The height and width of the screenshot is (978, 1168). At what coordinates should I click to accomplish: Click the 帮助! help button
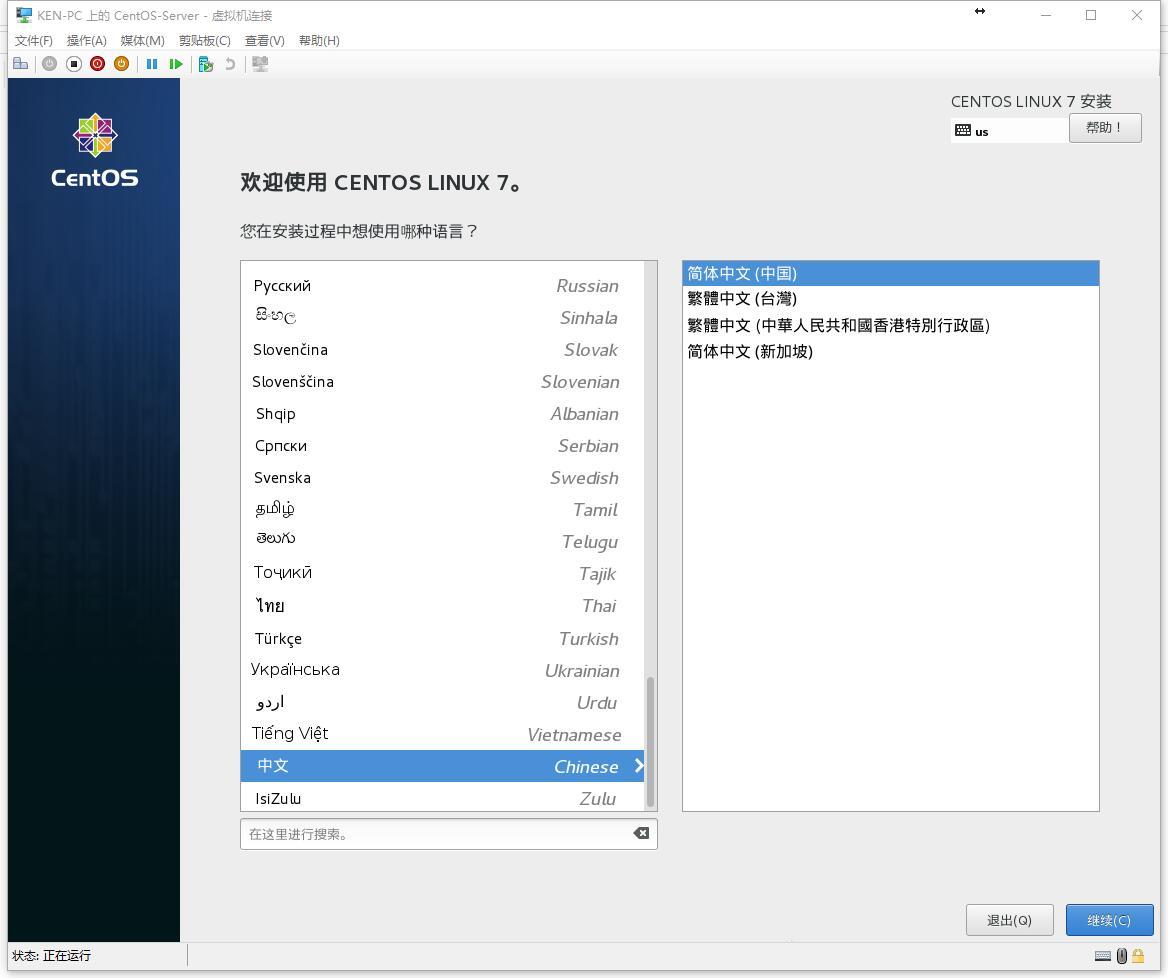pyautogui.click(x=1105, y=128)
